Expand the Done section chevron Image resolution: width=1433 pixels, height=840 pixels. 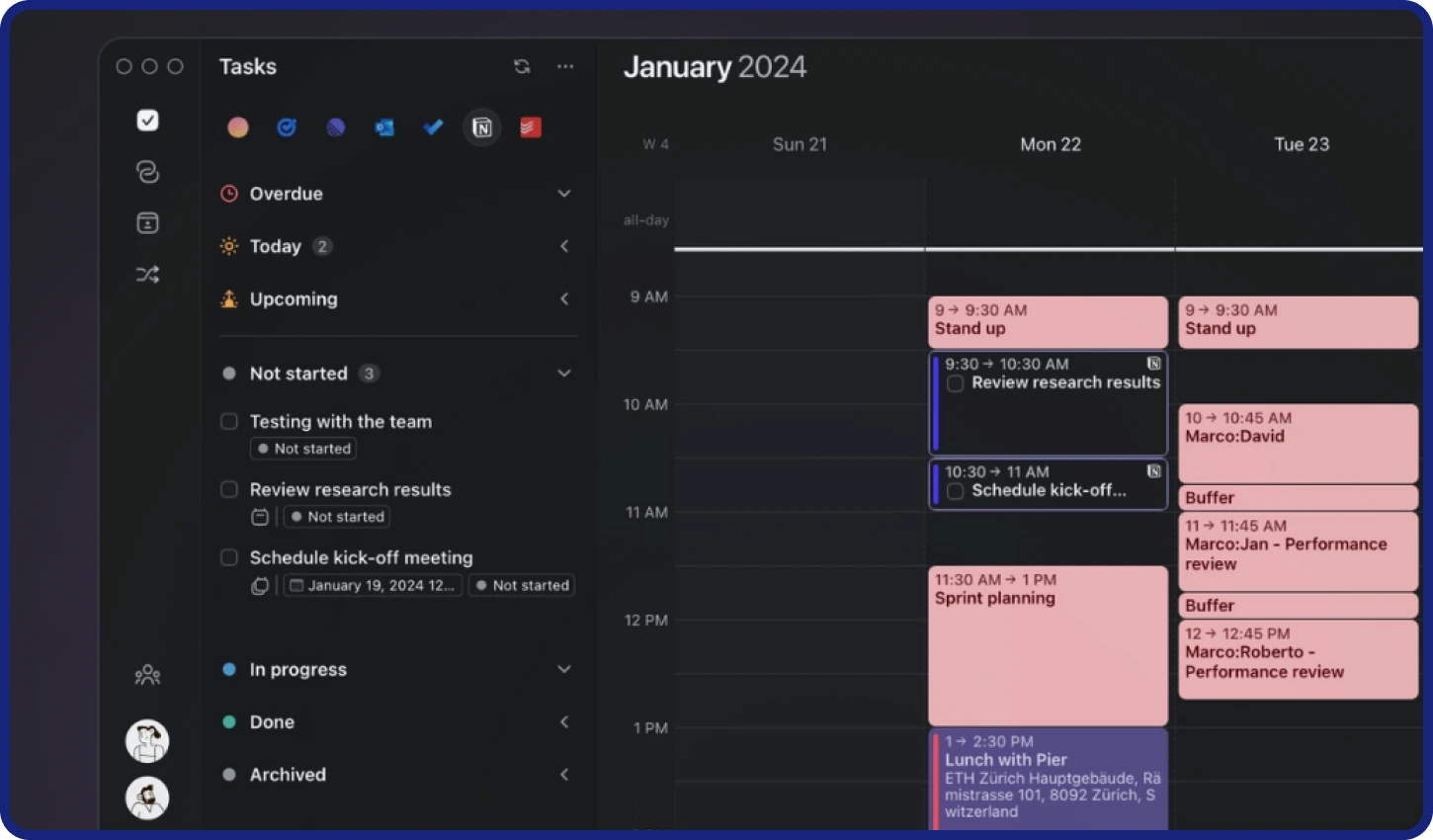(564, 721)
